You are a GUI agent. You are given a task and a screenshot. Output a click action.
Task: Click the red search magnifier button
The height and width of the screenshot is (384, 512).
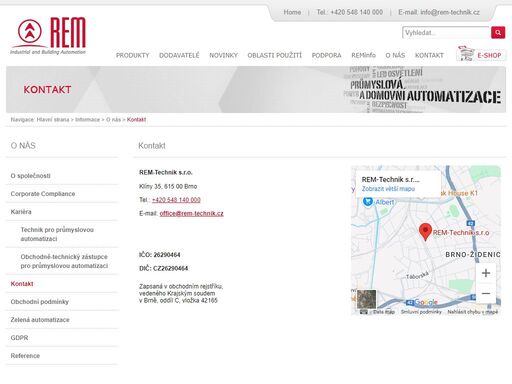point(498,33)
